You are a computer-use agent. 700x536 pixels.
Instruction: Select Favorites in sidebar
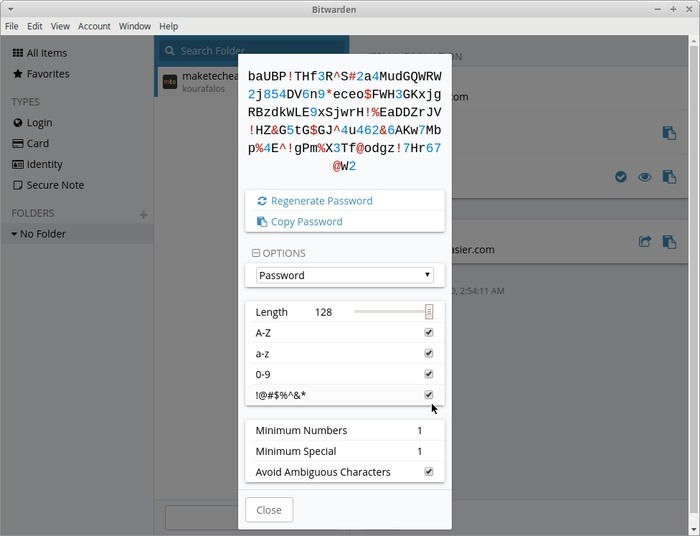(x=48, y=74)
